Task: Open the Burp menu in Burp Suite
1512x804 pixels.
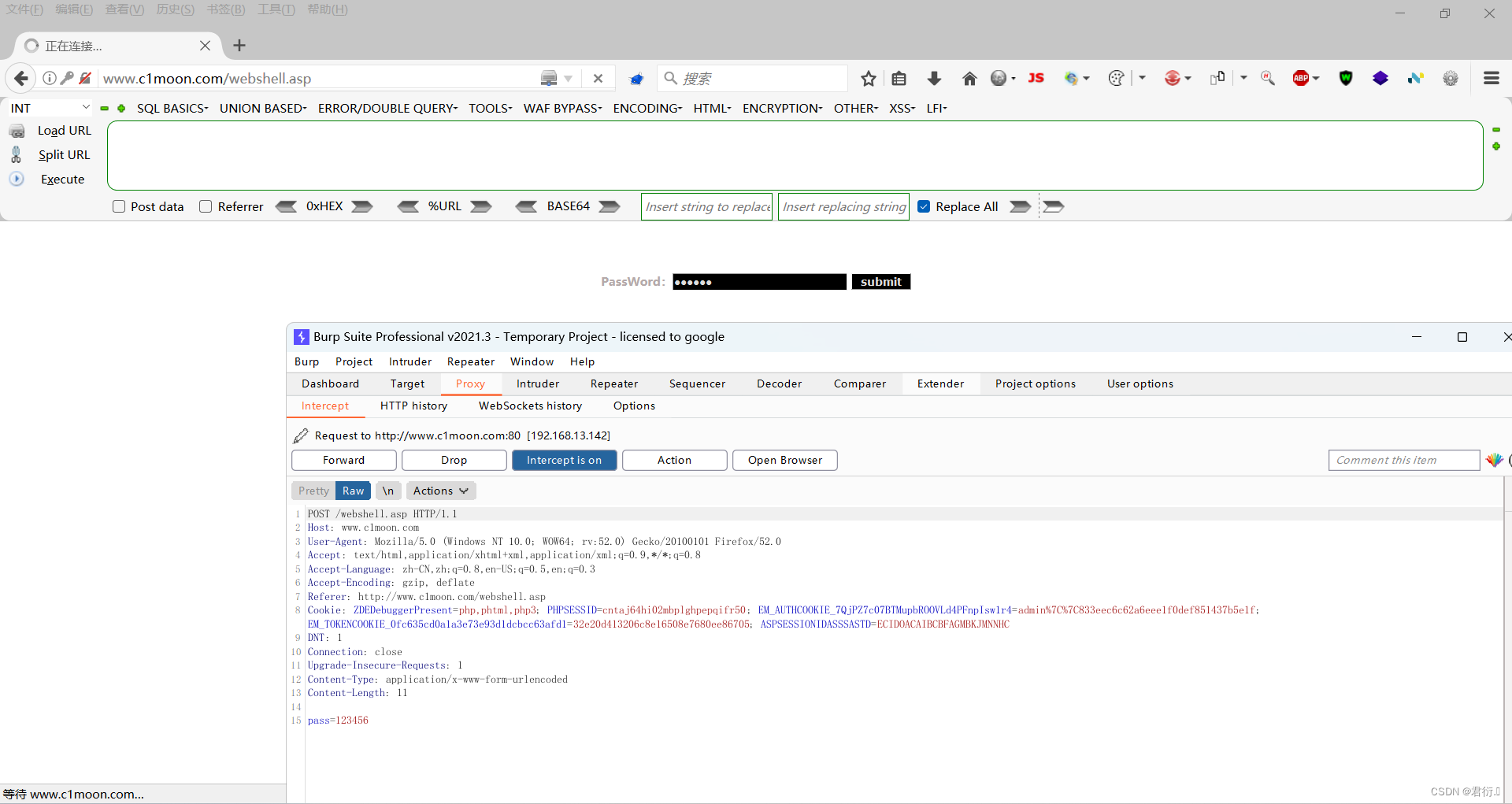Action: pyautogui.click(x=306, y=361)
